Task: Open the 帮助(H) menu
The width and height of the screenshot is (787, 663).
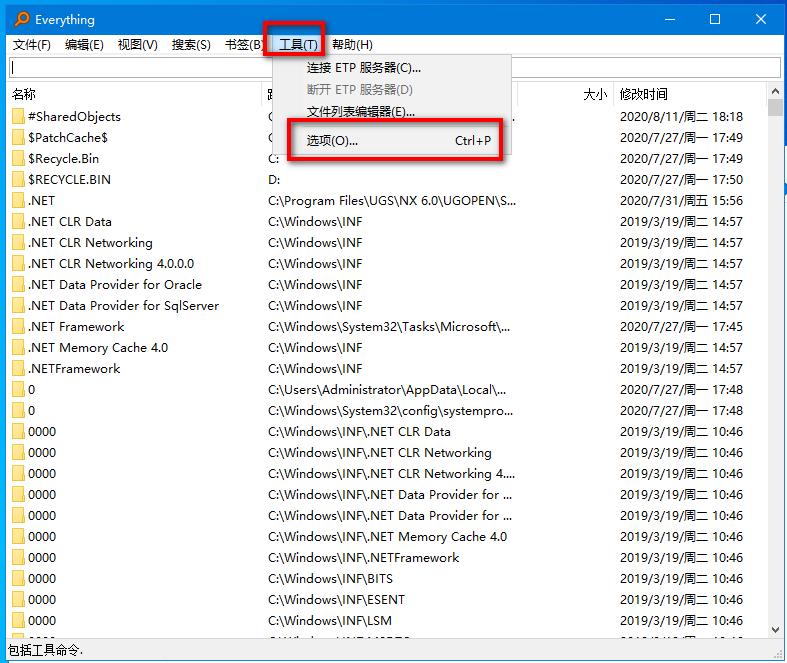Action: point(352,45)
